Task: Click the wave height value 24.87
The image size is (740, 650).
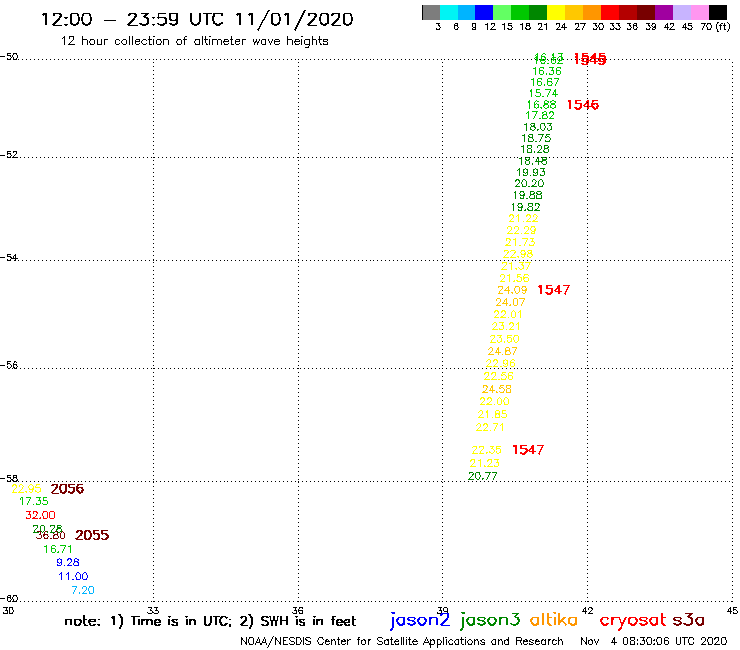Action: [503, 352]
